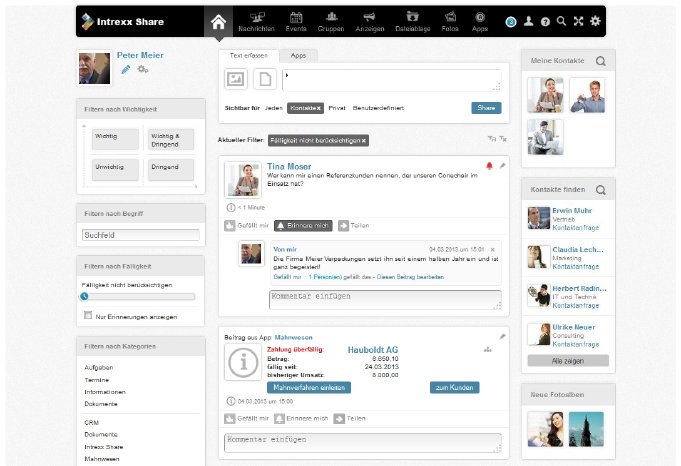Open Apps in the top navigation bar
This screenshot has height=466, width=681.
click(x=479, y=22)
